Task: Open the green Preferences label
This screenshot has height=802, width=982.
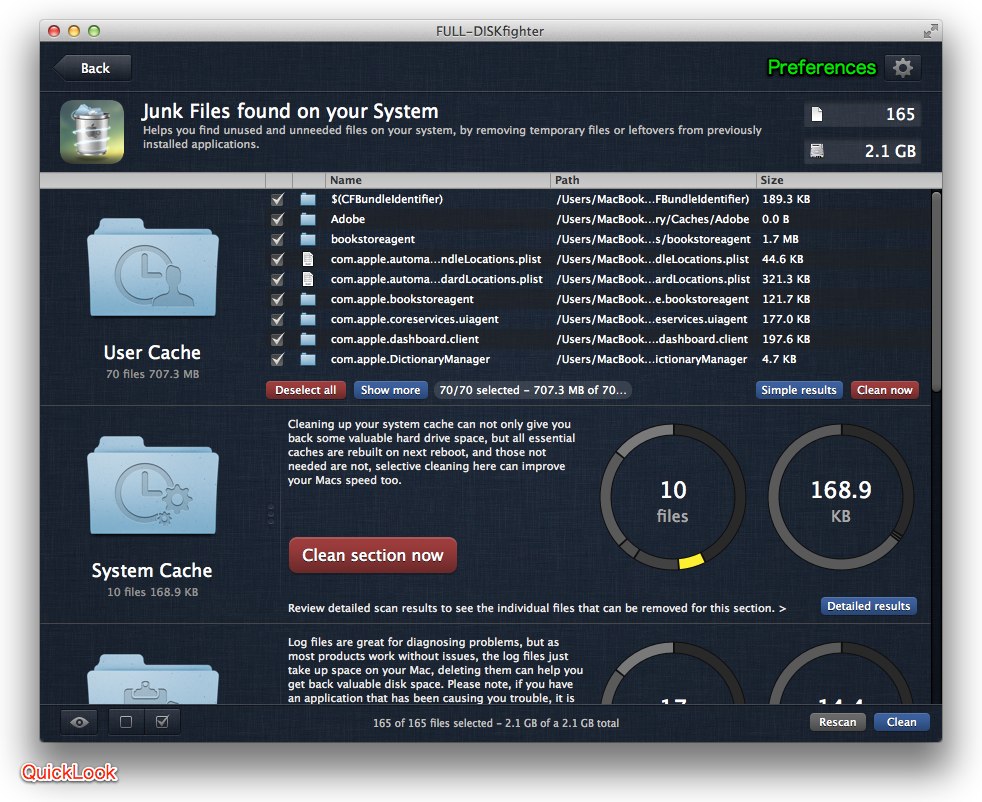Action: (x=822, y=67)
